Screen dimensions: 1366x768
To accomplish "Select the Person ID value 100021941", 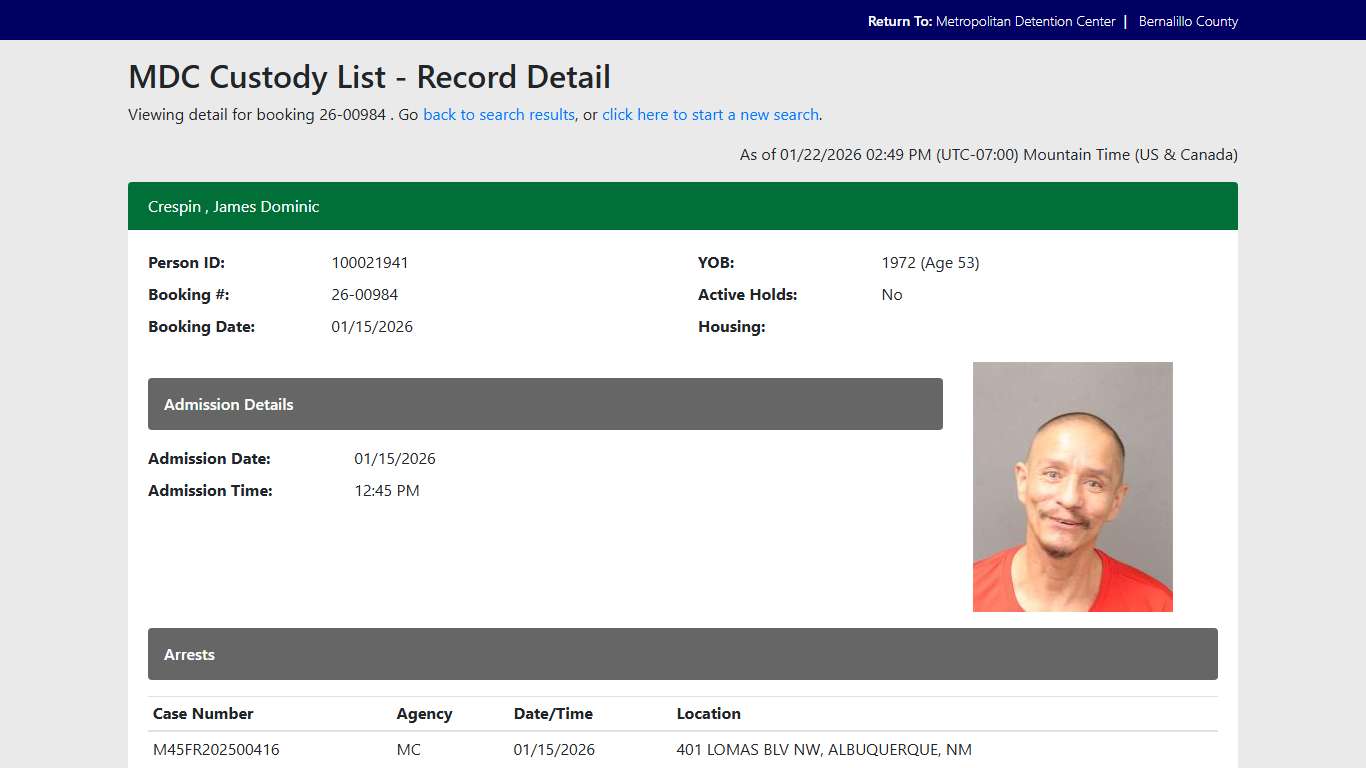I will (x=370, y=262).
